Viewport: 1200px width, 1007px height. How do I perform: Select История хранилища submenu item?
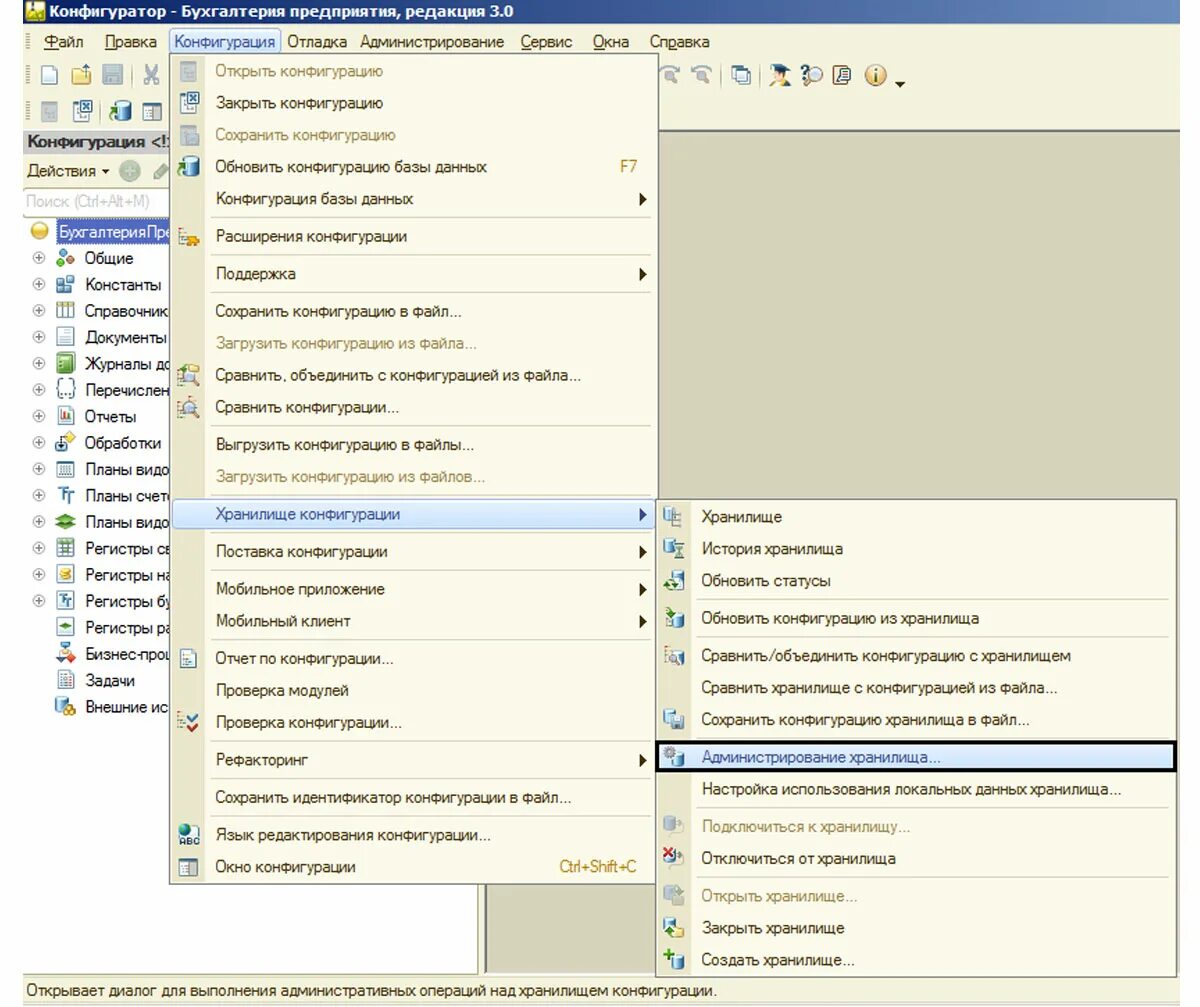[x=915, y=549]
